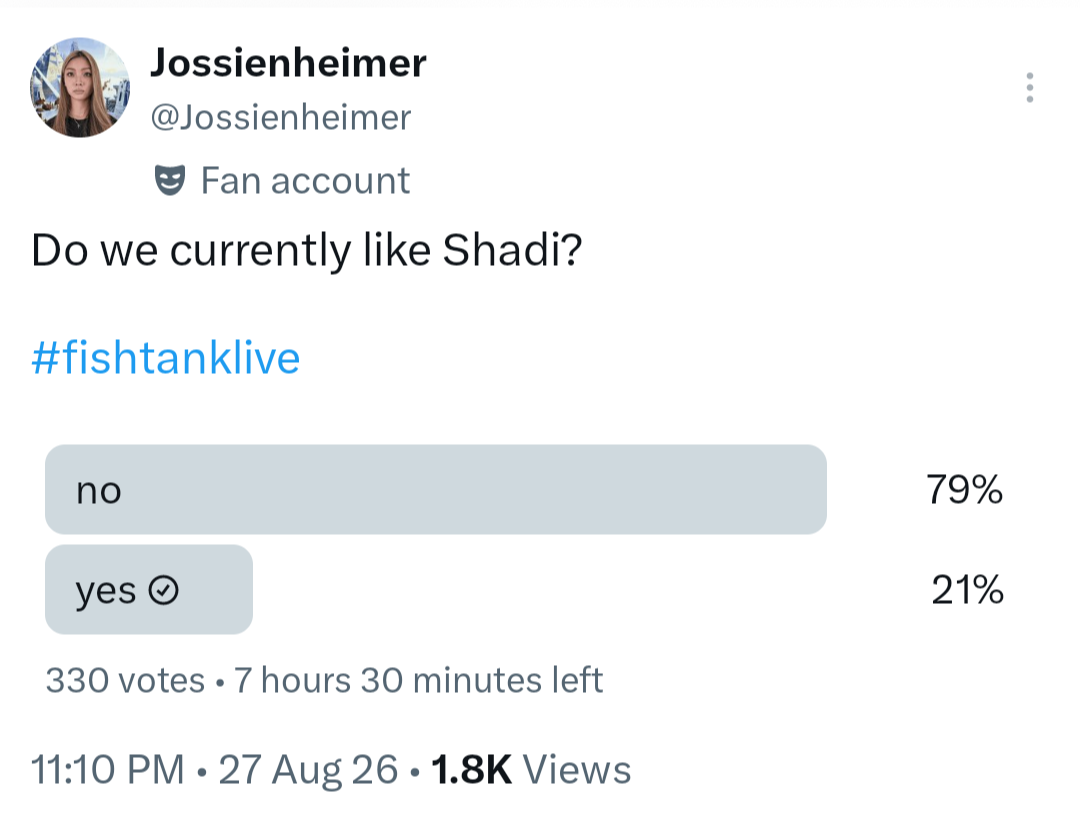Click the Fan account label
Screen dimensions: 1080x821
[x=305, y=181]
